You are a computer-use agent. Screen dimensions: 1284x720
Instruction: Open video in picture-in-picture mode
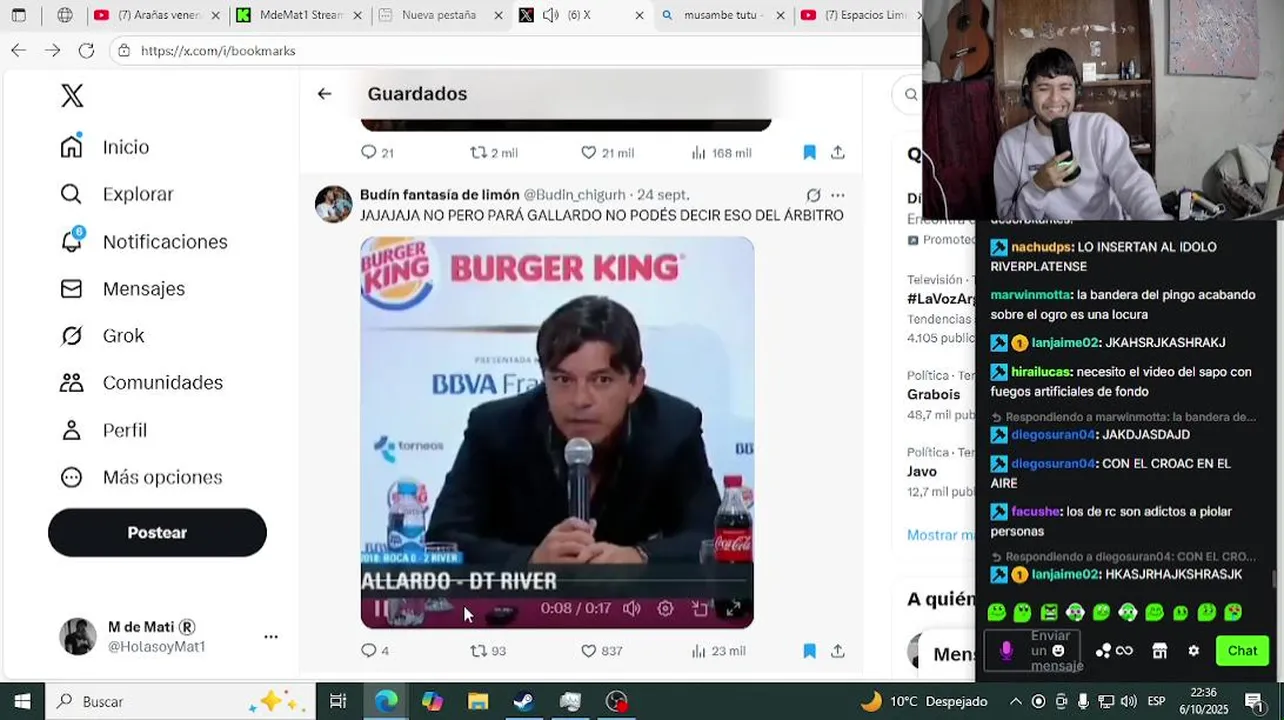pos(700,608)
